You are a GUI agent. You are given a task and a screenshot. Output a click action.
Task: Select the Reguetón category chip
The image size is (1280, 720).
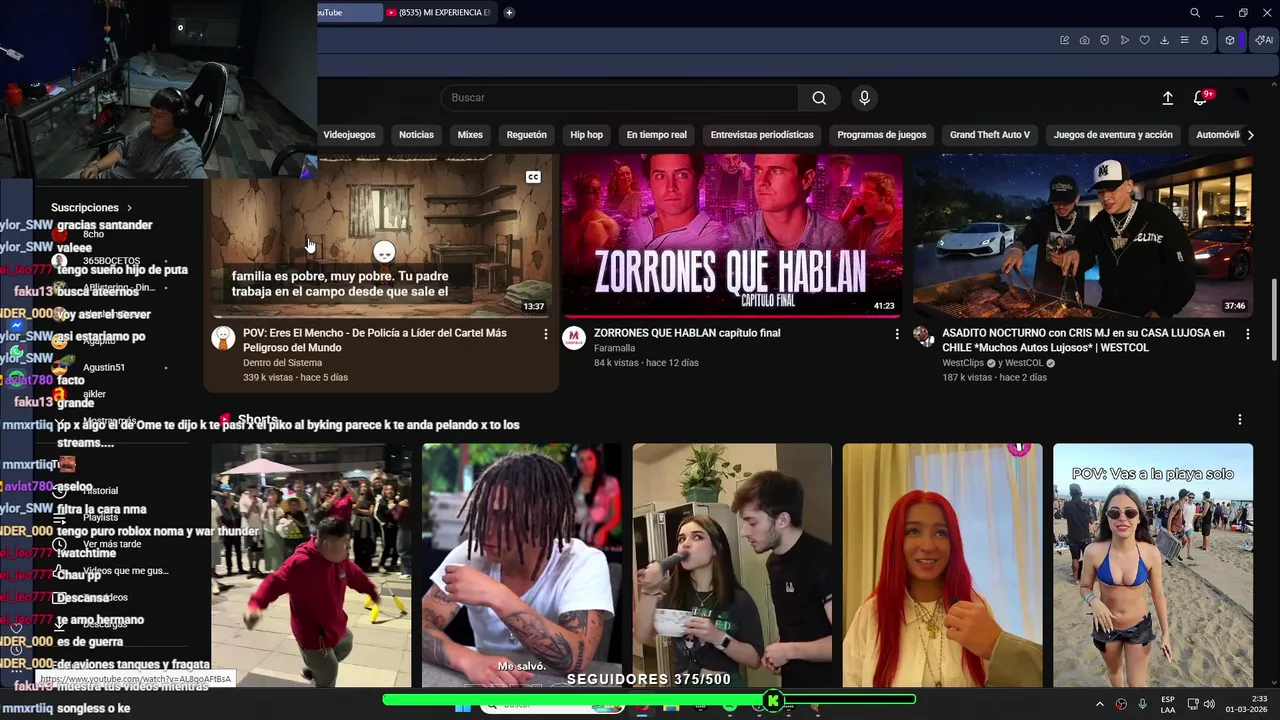pos(526,135)
